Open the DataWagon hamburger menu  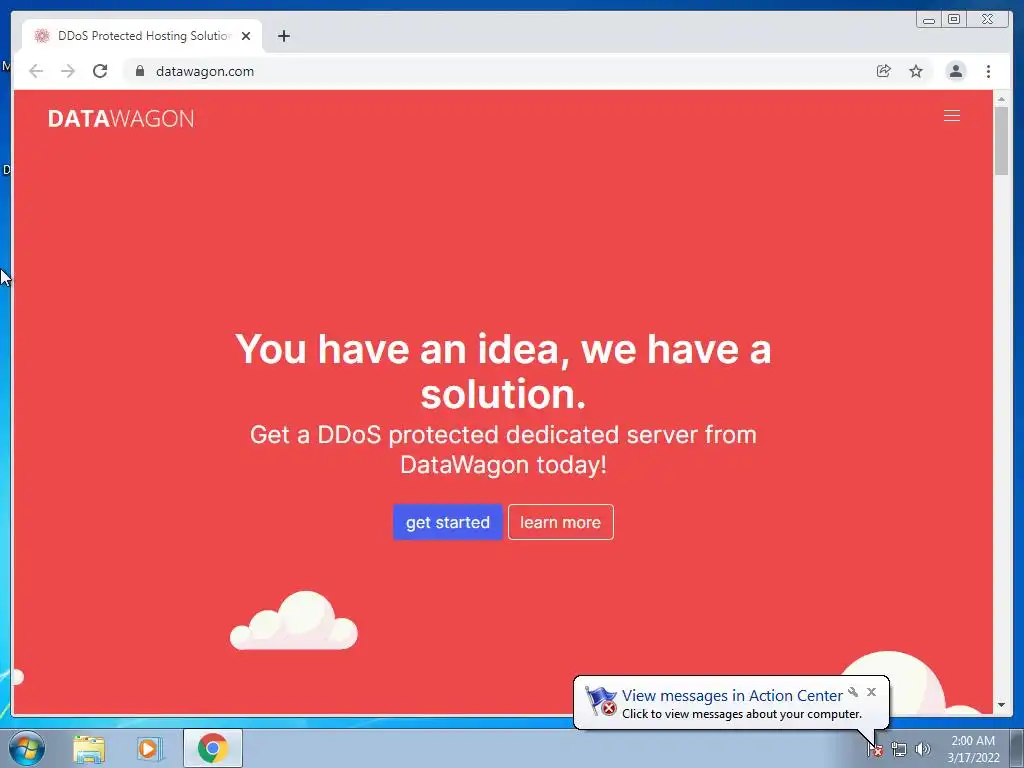(x=952, y=116)
